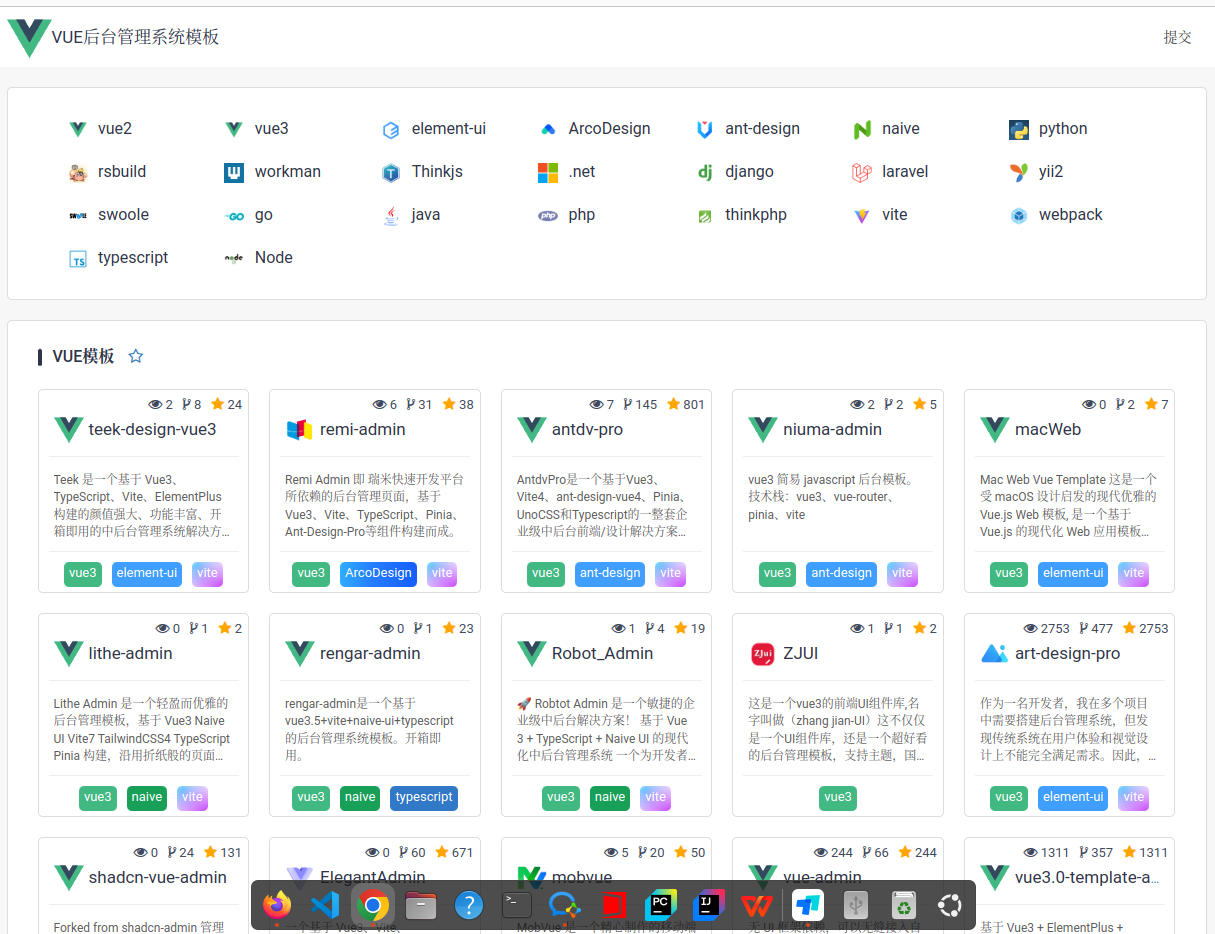Click the star count 801 on antdv-pro
Screen dimensions: 1215x934
(694, 405)
